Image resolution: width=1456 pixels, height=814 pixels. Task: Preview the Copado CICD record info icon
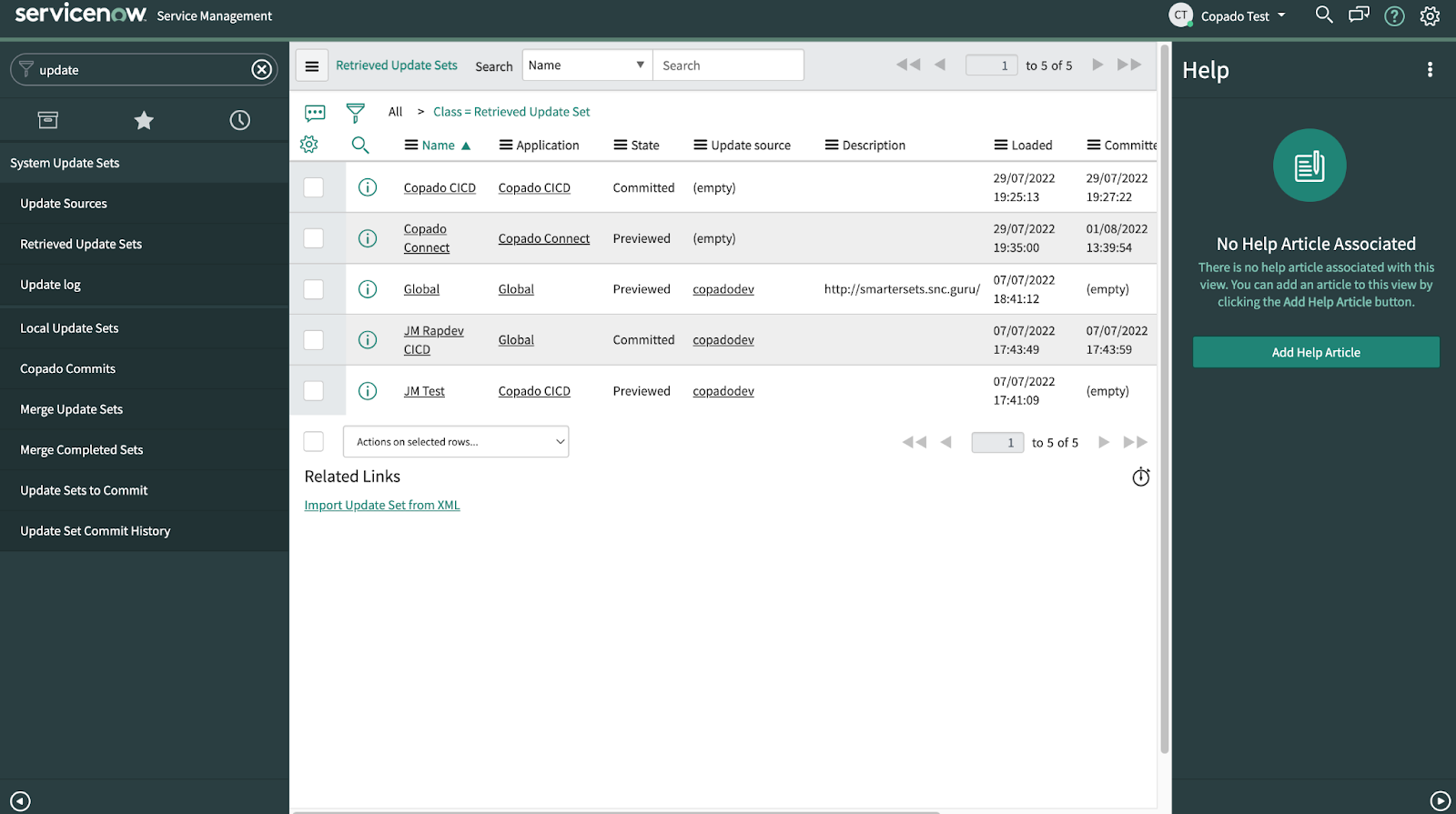368,187
